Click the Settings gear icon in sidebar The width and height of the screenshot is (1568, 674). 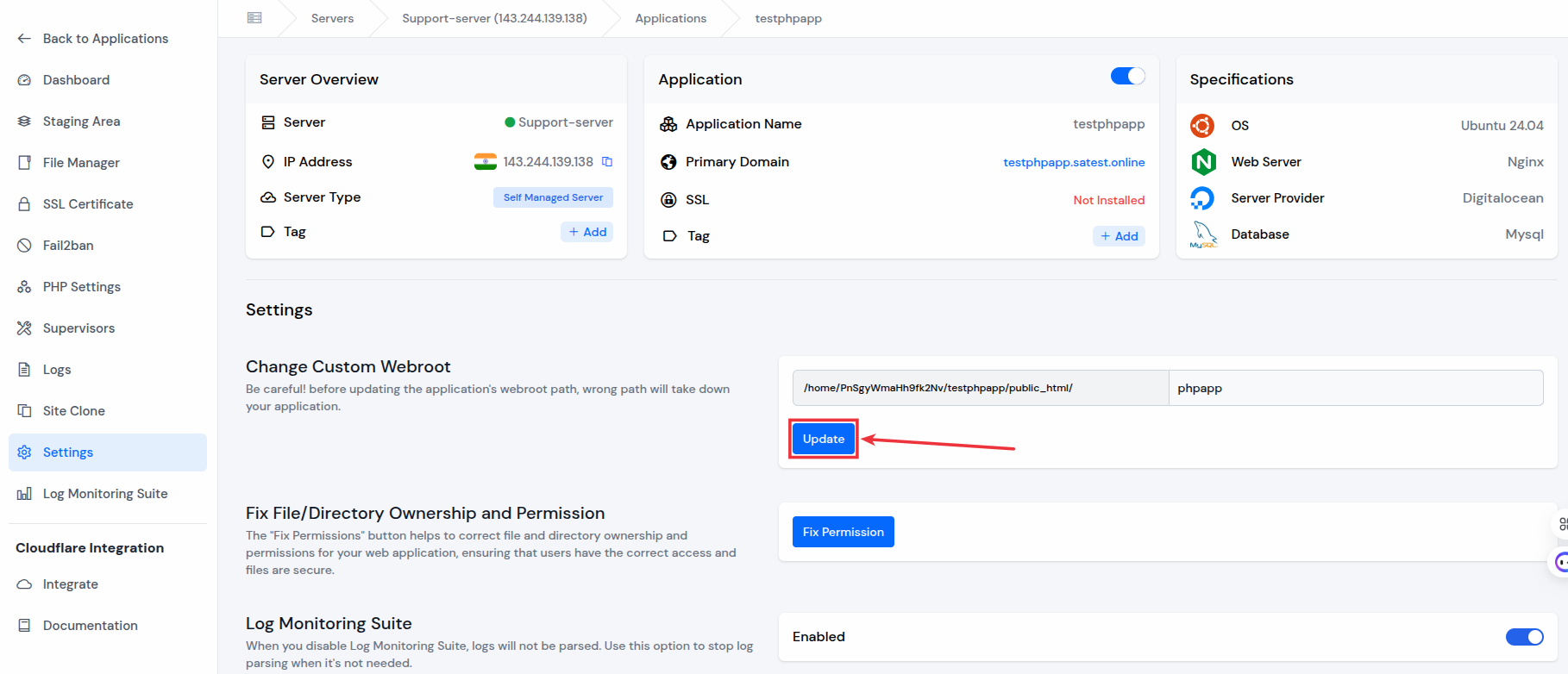pos(24,452)
